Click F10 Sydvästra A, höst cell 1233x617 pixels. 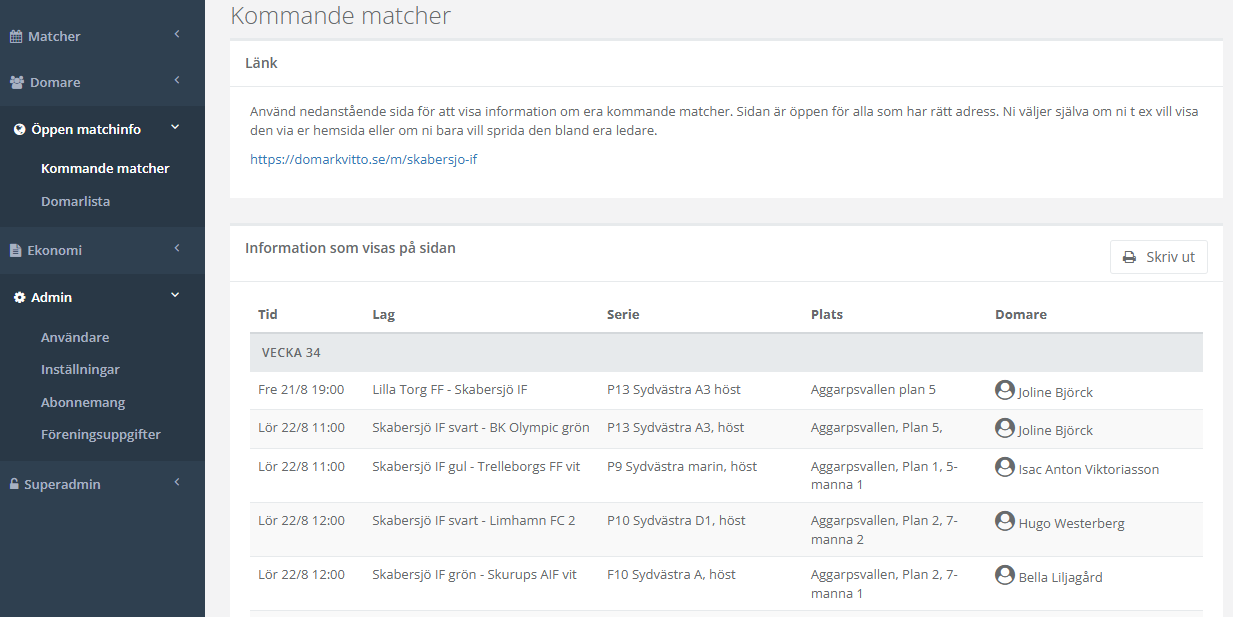671,574
